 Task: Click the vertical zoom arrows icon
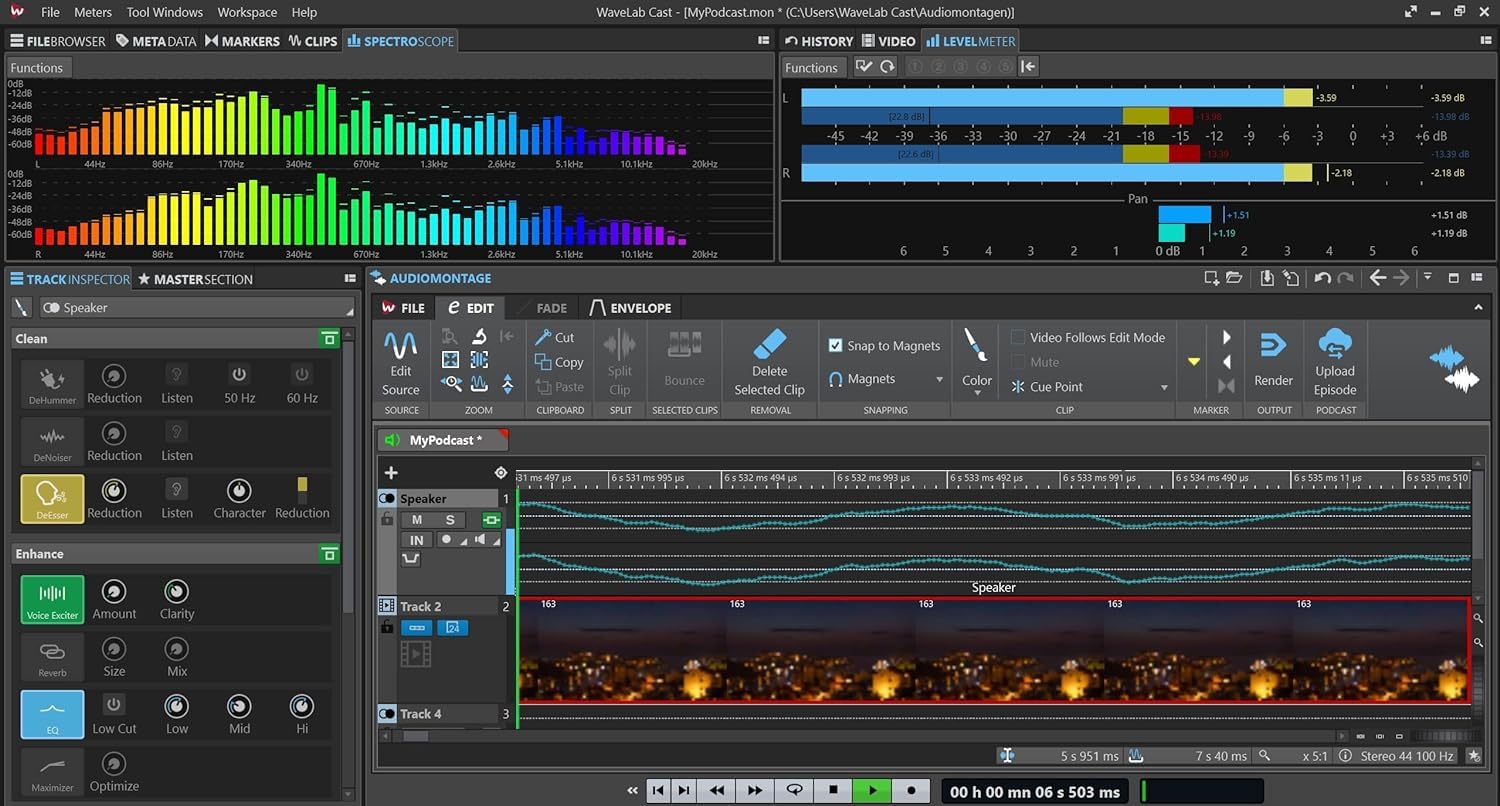click(507, 383)
